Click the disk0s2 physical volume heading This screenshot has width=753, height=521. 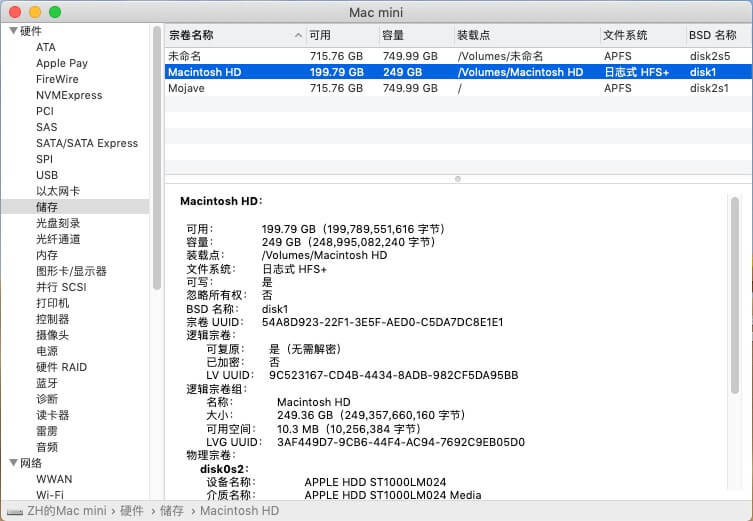[x=224, y=469]
